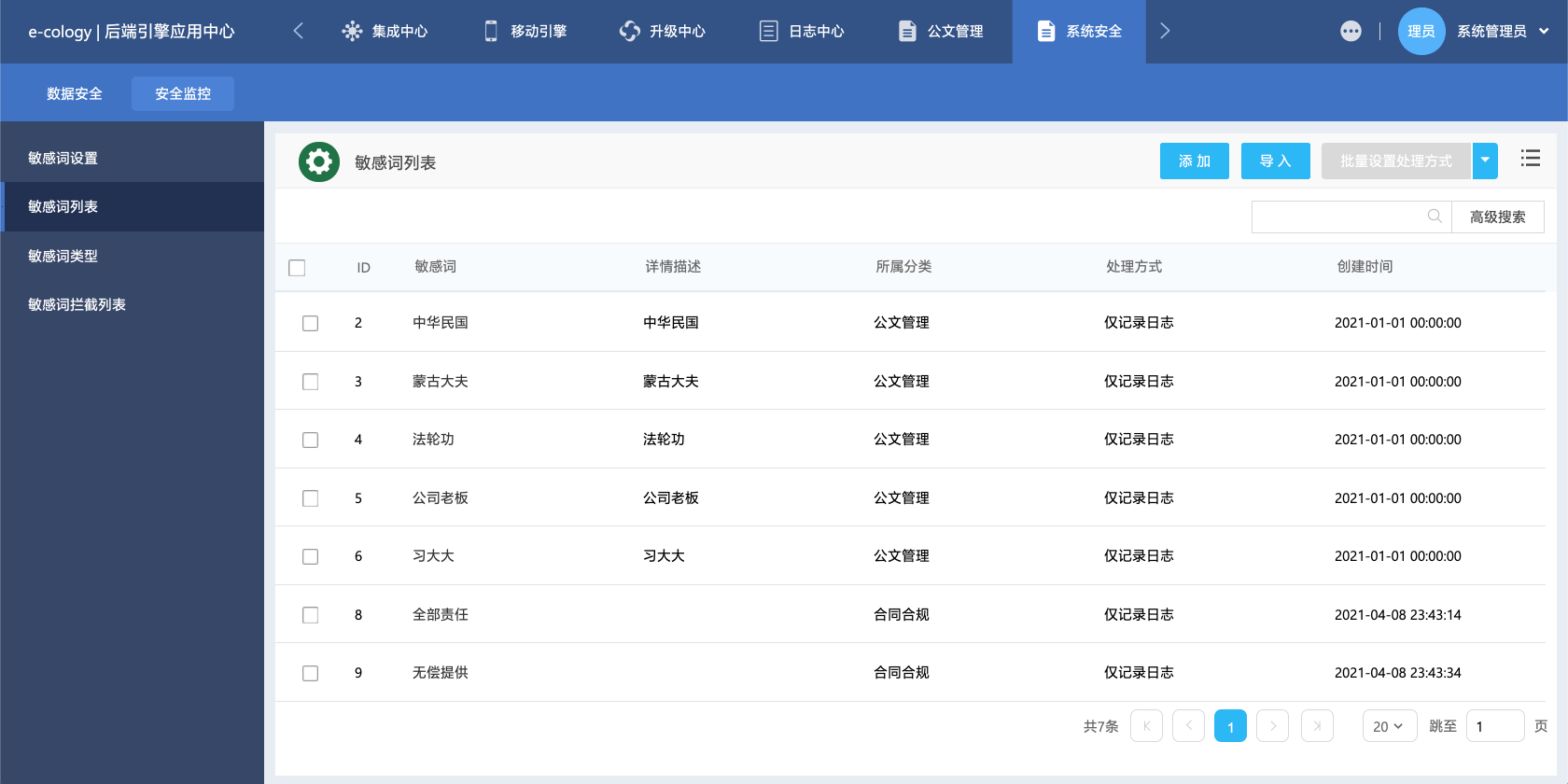Screen dimensions: 1568x784
Task: Click the search magnifier icon
Action: click(1435, 217)
